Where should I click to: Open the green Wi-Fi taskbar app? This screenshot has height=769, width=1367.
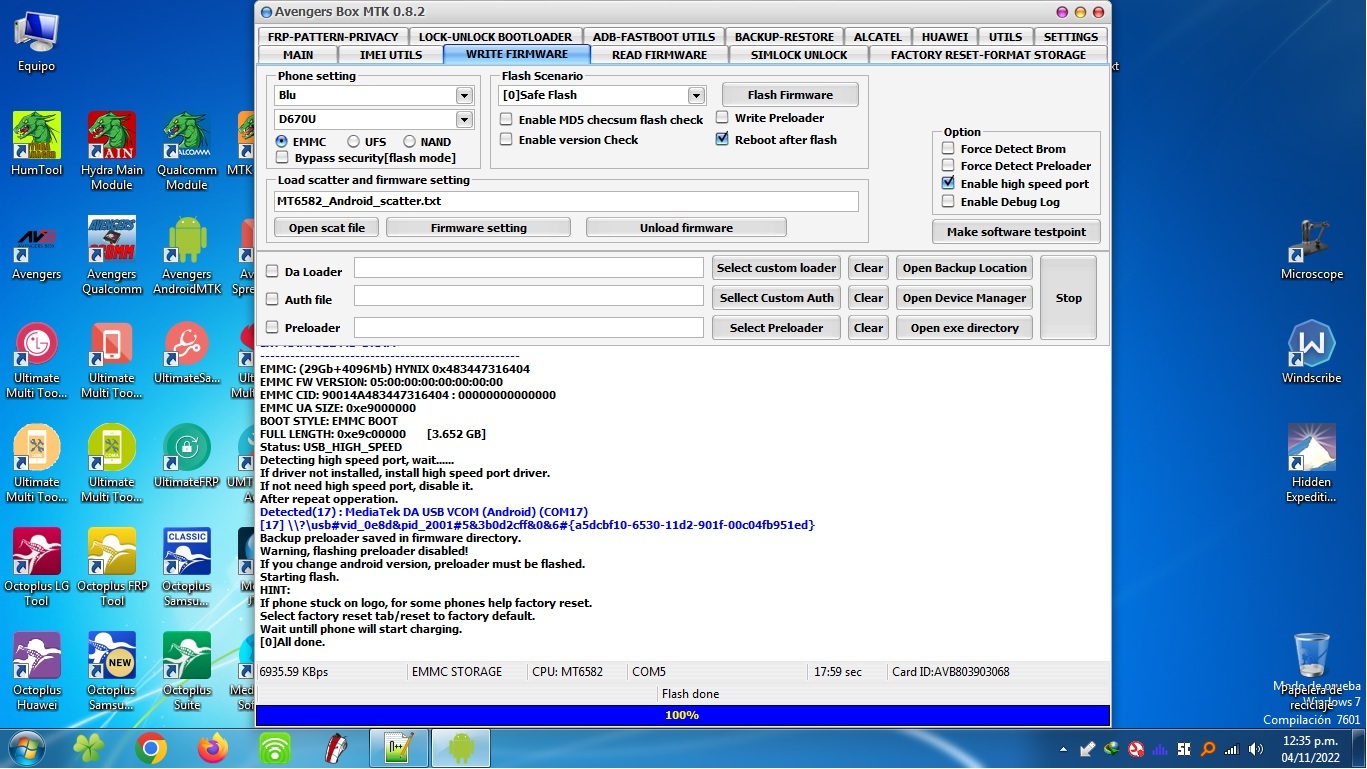click(275, 748)
